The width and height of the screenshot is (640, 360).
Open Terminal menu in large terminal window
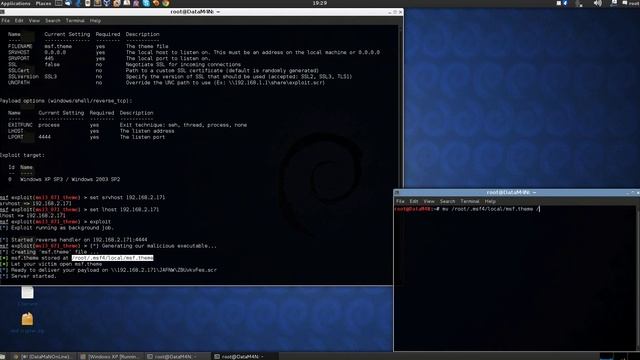pos(75,20)
